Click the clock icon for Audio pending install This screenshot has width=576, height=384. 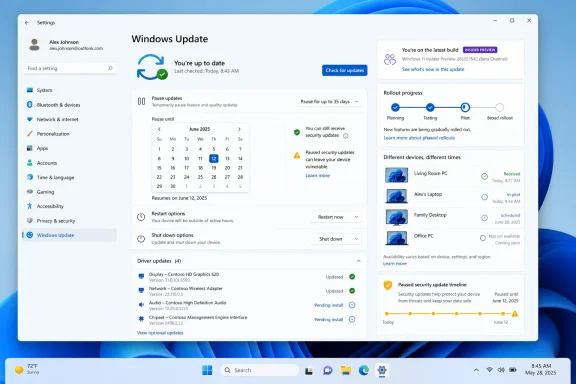[352, 305]
